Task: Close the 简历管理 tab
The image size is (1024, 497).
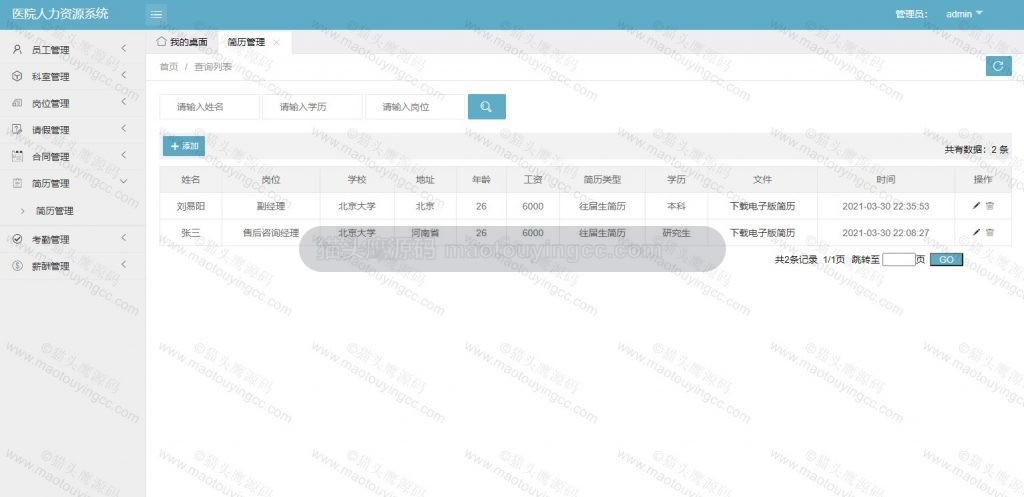Action: pos(276,42)
